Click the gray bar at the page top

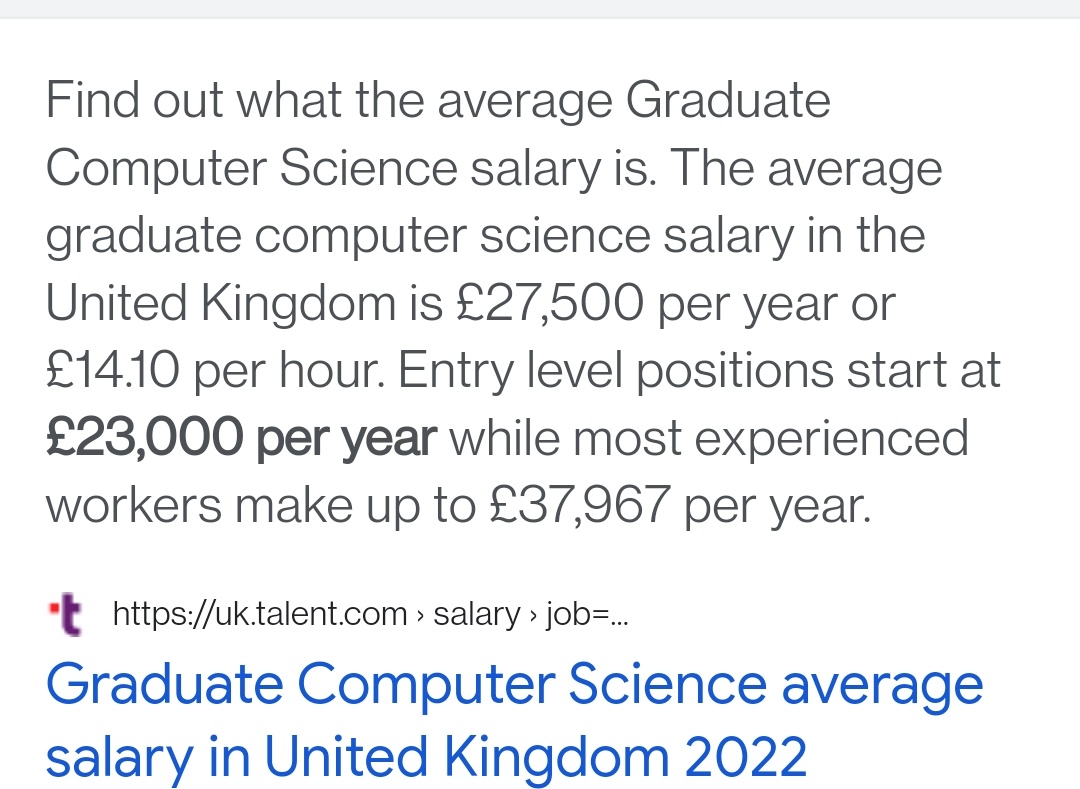(540, 9)
